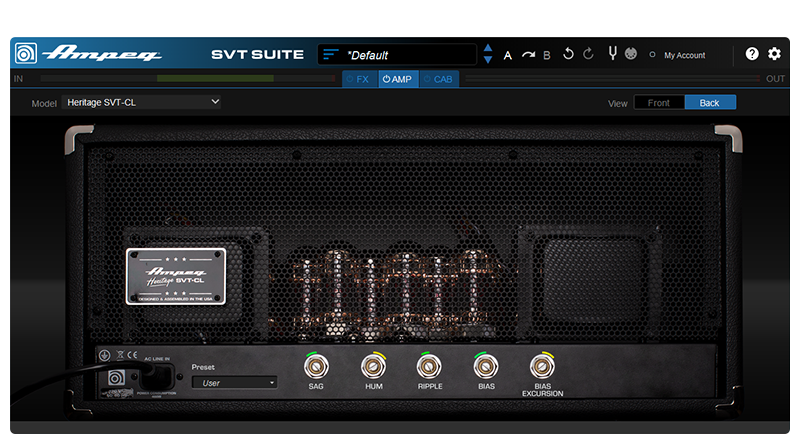Toggle CAB section power

coord(428,79)
